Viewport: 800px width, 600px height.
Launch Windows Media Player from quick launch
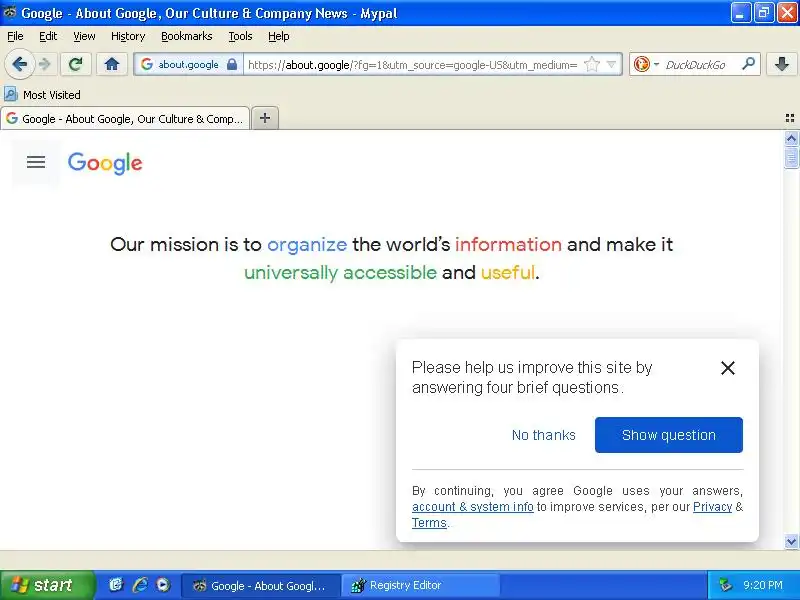tap(163, 585)
